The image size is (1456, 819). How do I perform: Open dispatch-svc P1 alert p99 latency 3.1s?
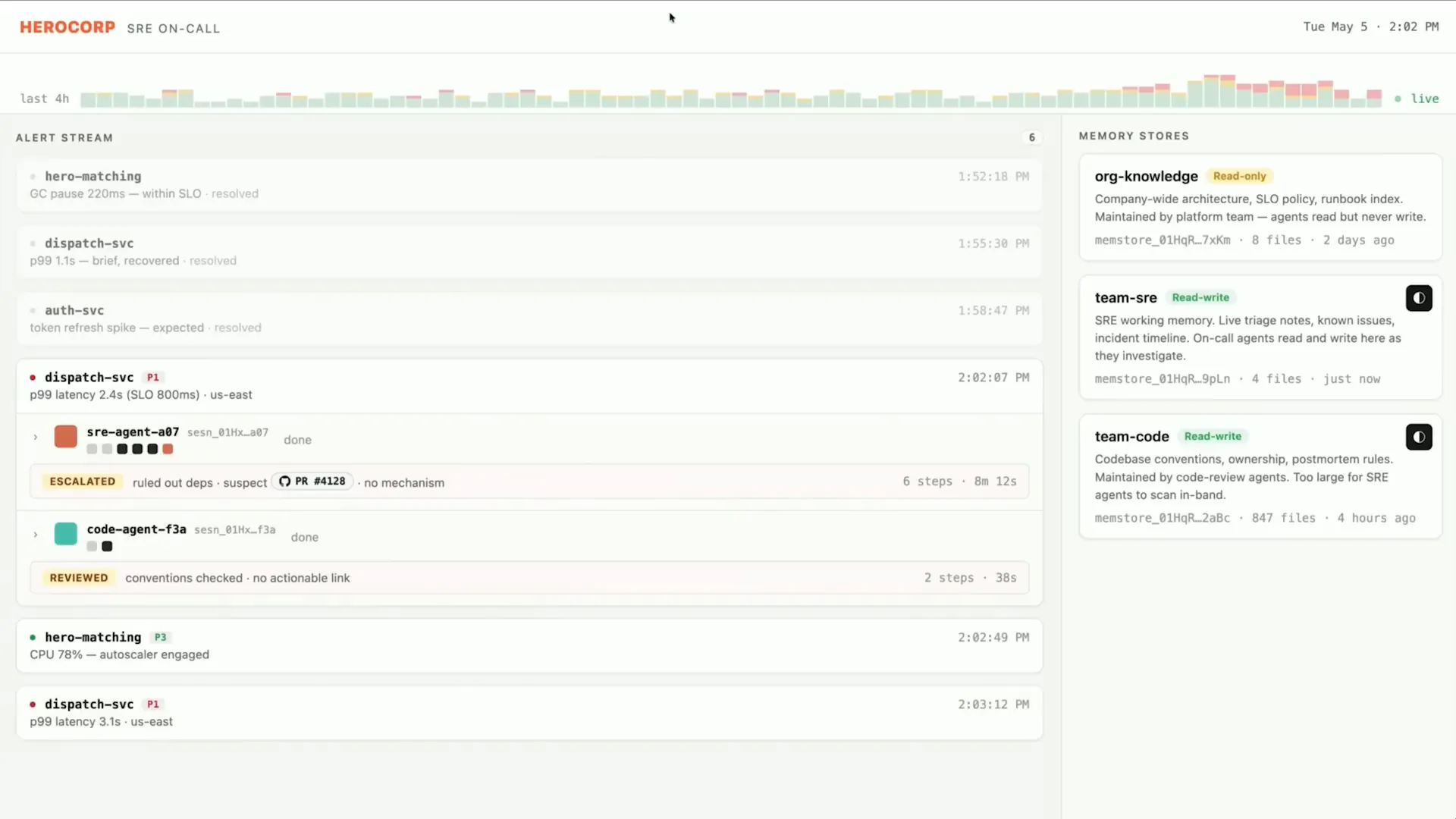529,713
